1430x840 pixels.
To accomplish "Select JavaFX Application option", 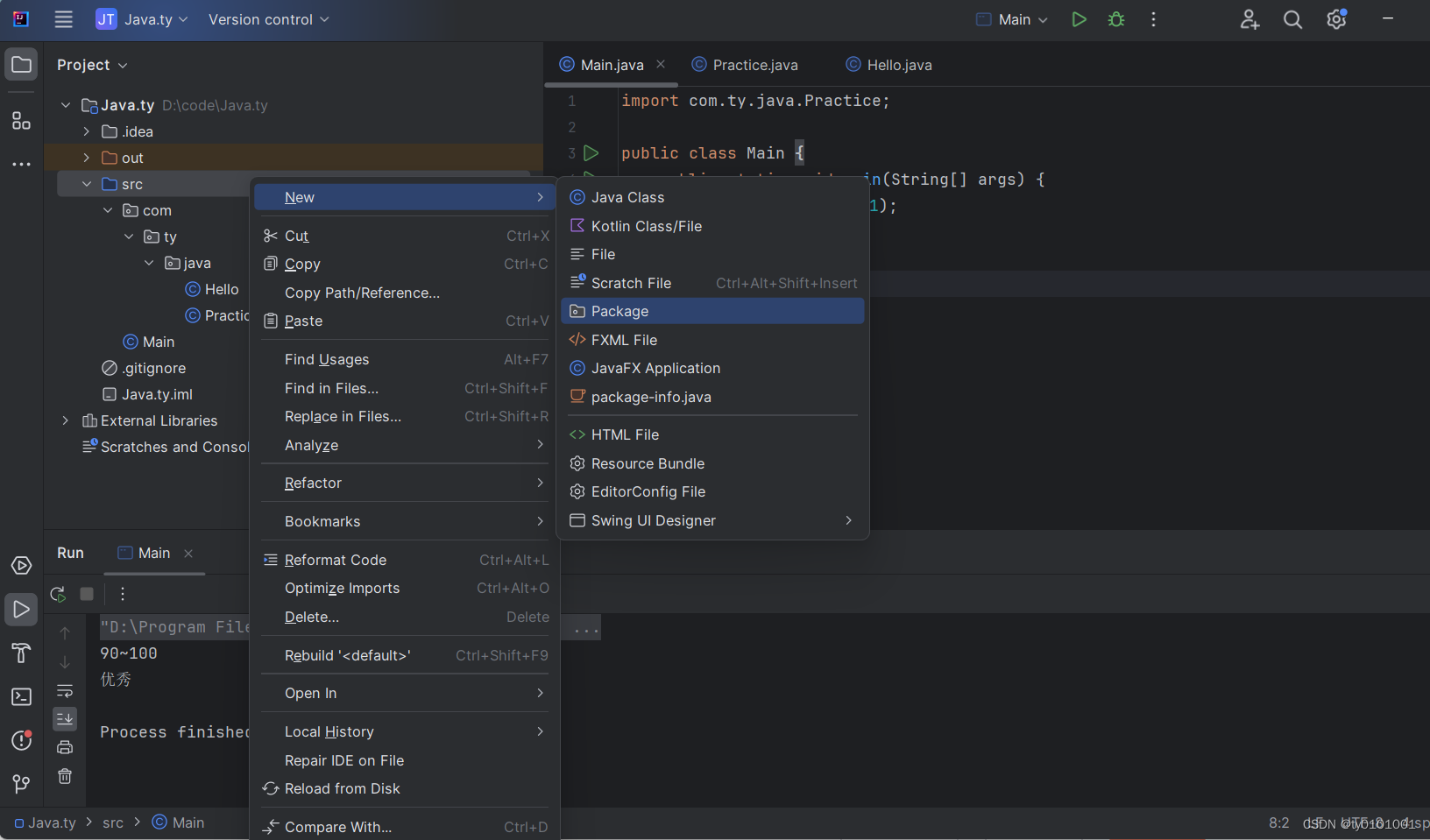I will coord(712,368).
